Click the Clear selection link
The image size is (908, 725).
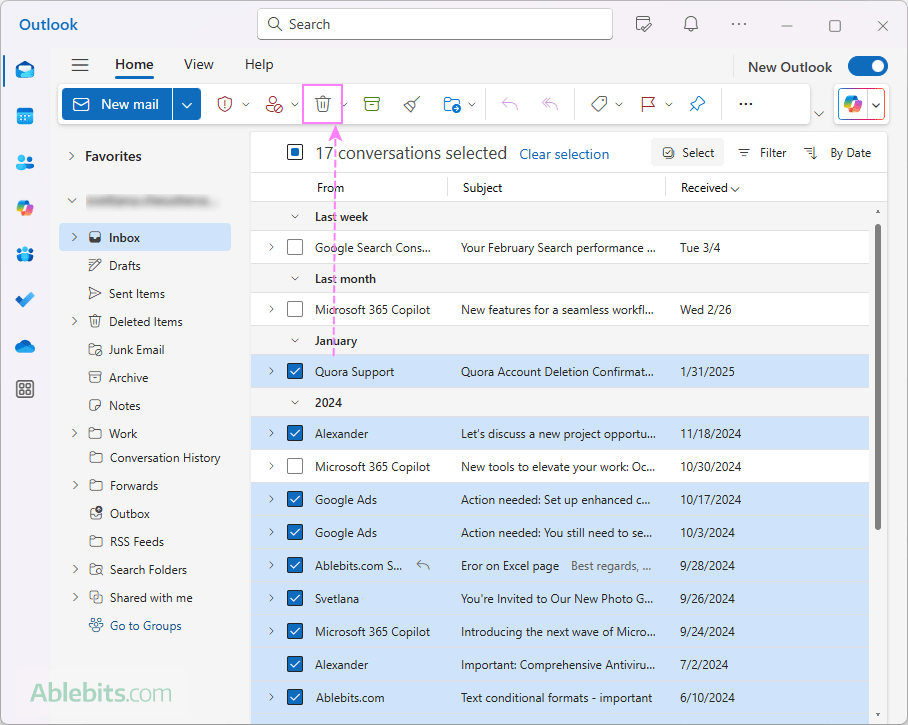(x=564, y=155)
